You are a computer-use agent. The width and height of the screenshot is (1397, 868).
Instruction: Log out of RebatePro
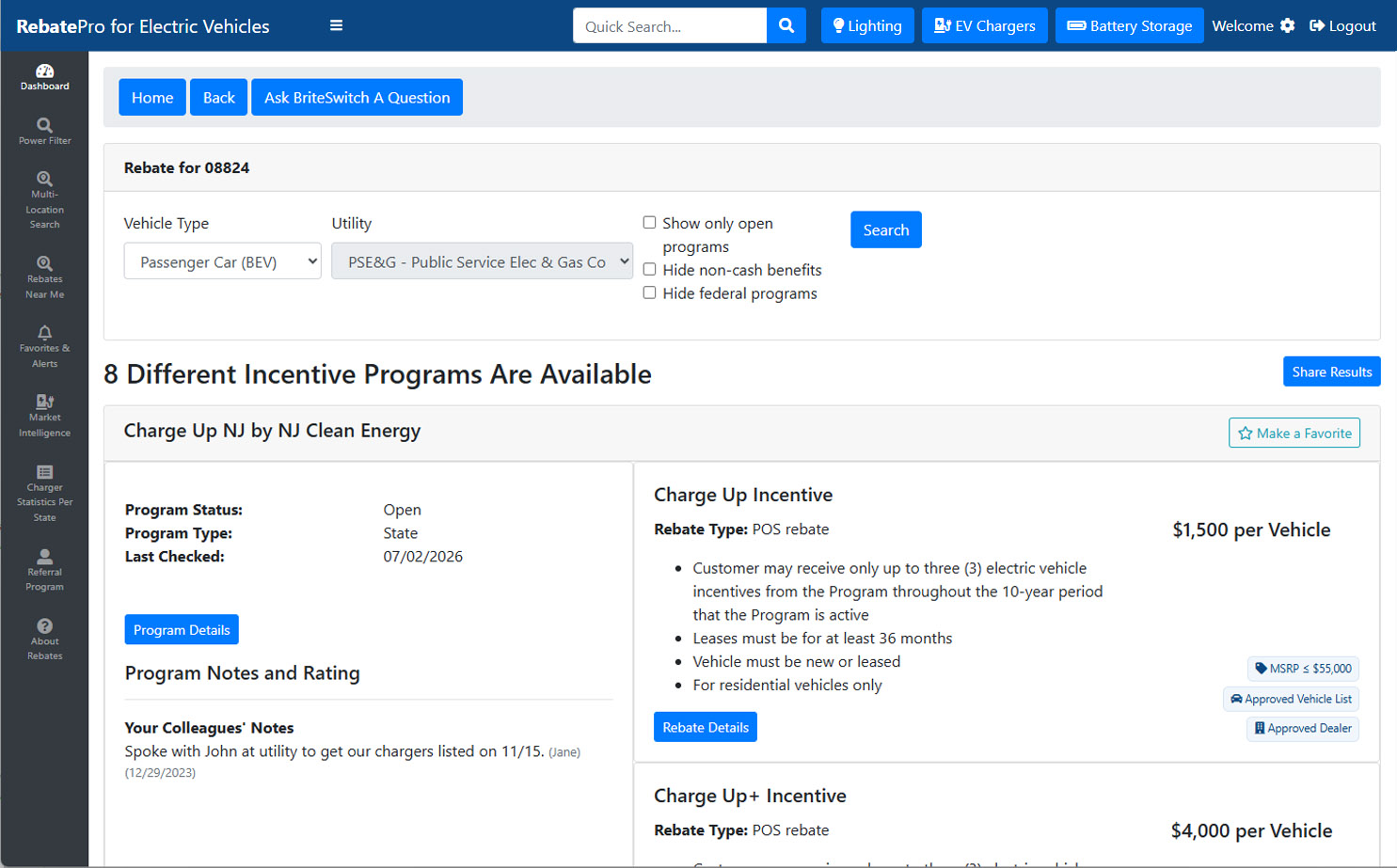(x=1342, y=25)
